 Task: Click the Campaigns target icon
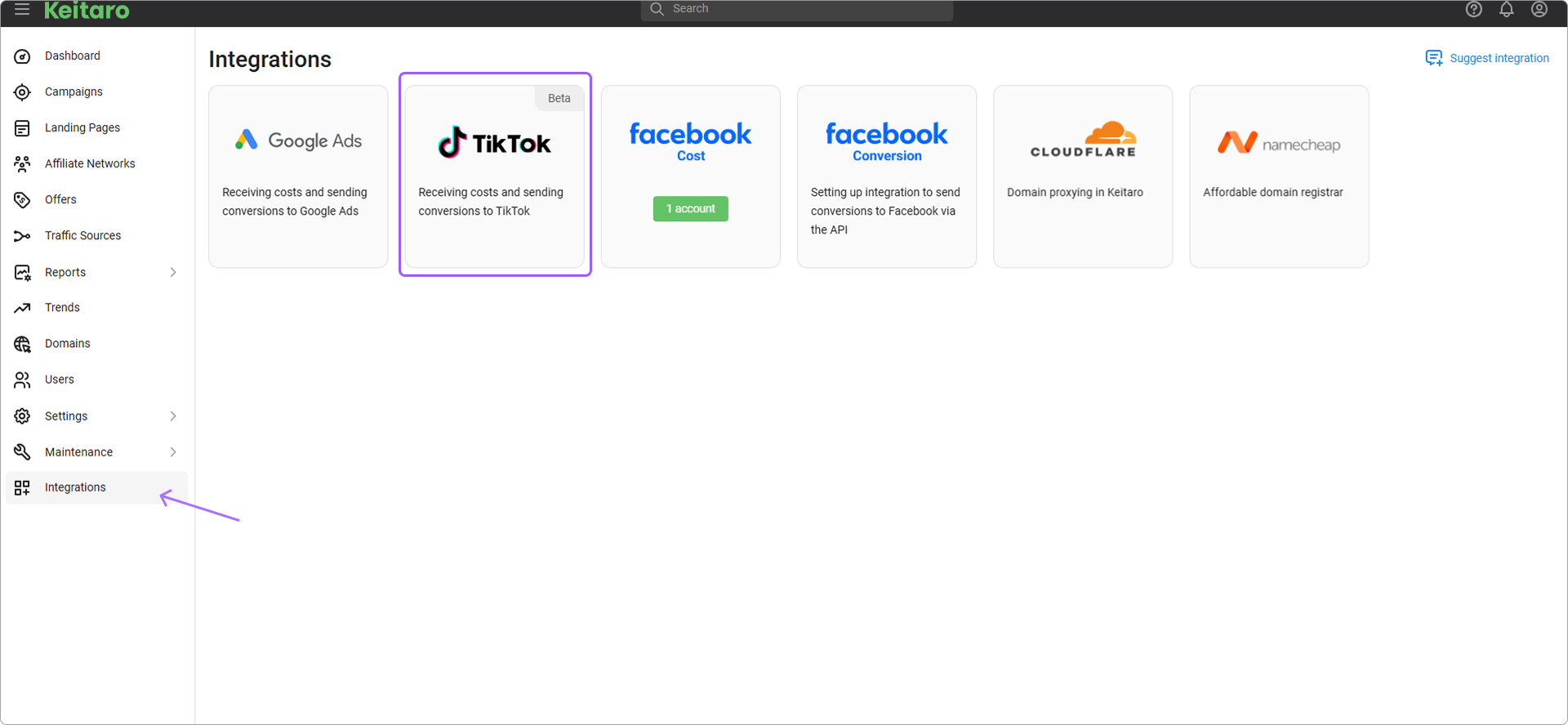click(22, 92)
